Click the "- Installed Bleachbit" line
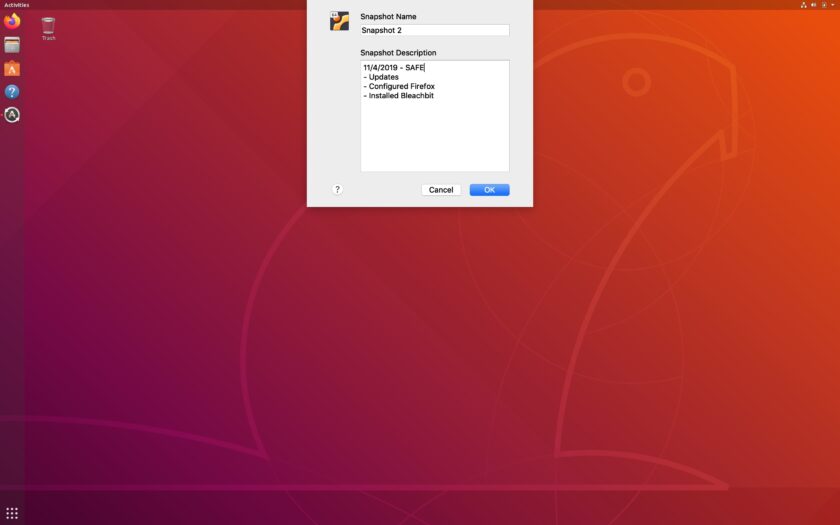The image size is (840, 525). (x=399, y=96)
